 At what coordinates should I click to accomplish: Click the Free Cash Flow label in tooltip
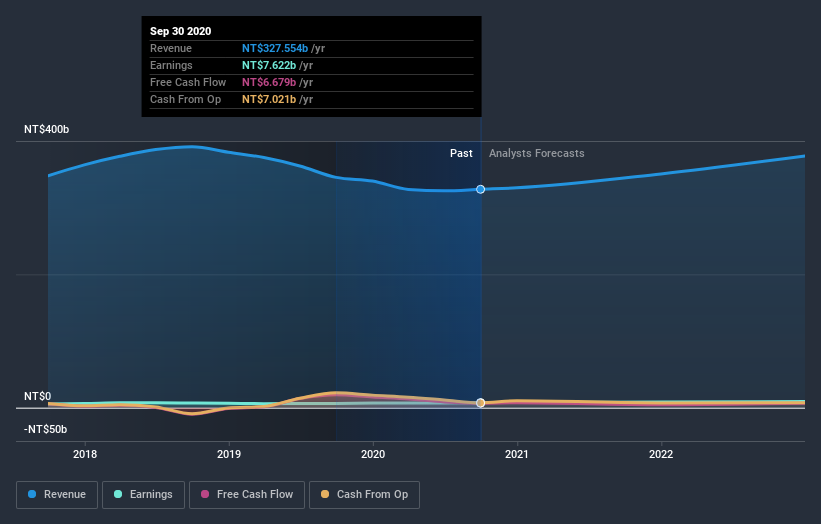[188, 82]
